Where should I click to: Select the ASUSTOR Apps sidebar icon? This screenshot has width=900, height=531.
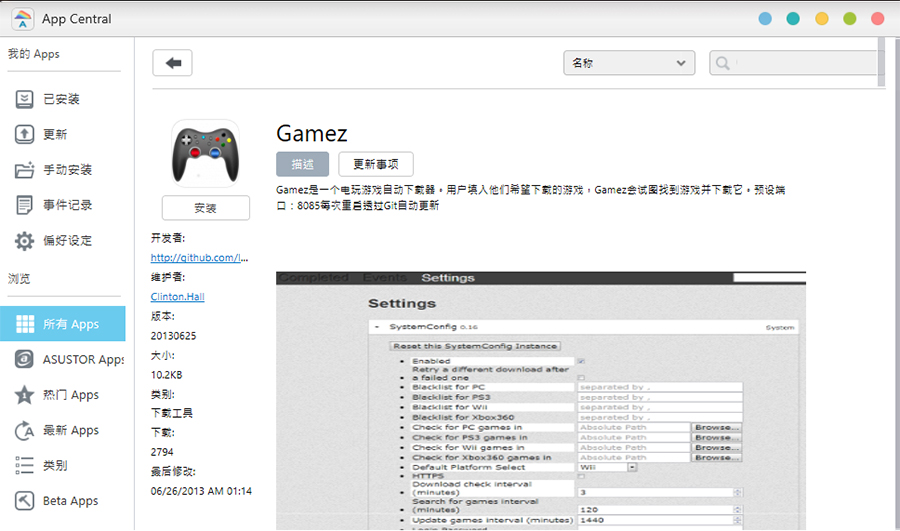coord(25,360)
